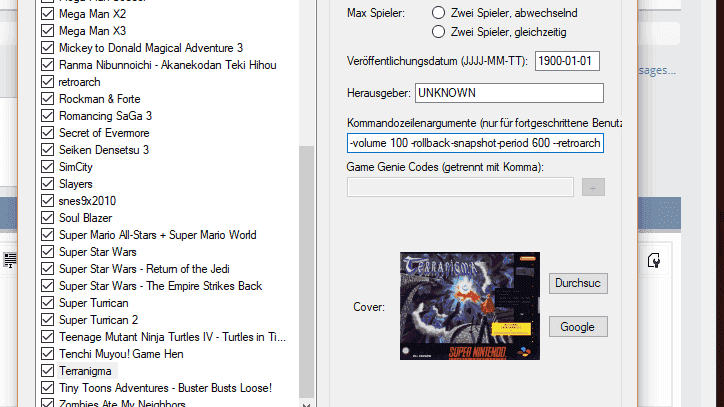Screen dimensions: 724x407
Task: Click the document icon in background window right side
Action: pyautogui.click(x=653, y=261)
